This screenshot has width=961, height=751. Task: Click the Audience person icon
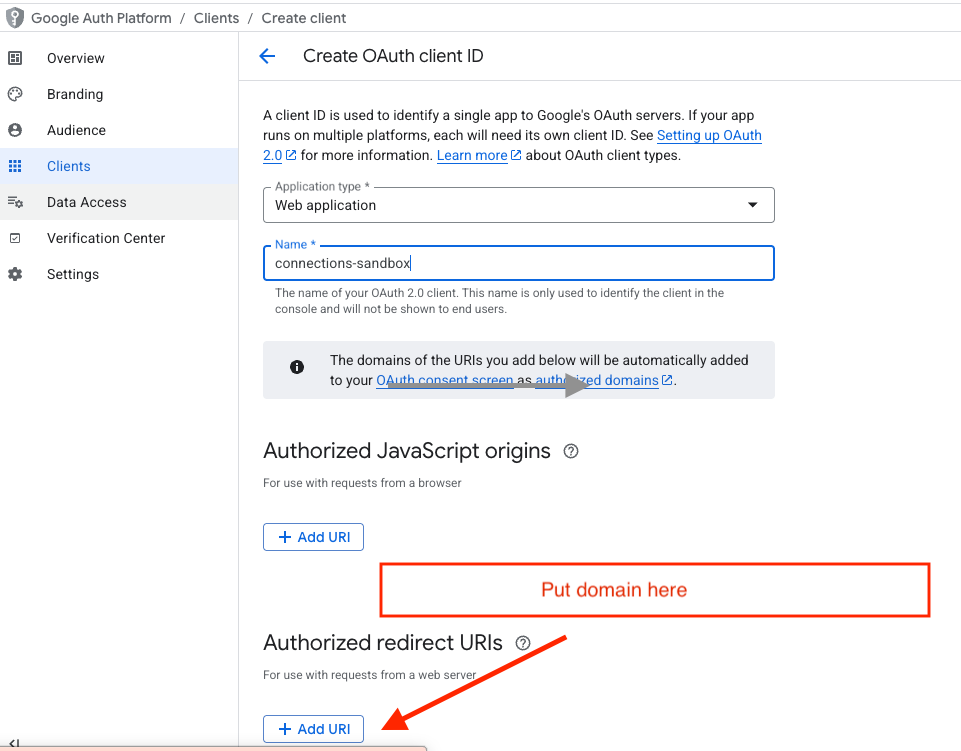point(15,130)
